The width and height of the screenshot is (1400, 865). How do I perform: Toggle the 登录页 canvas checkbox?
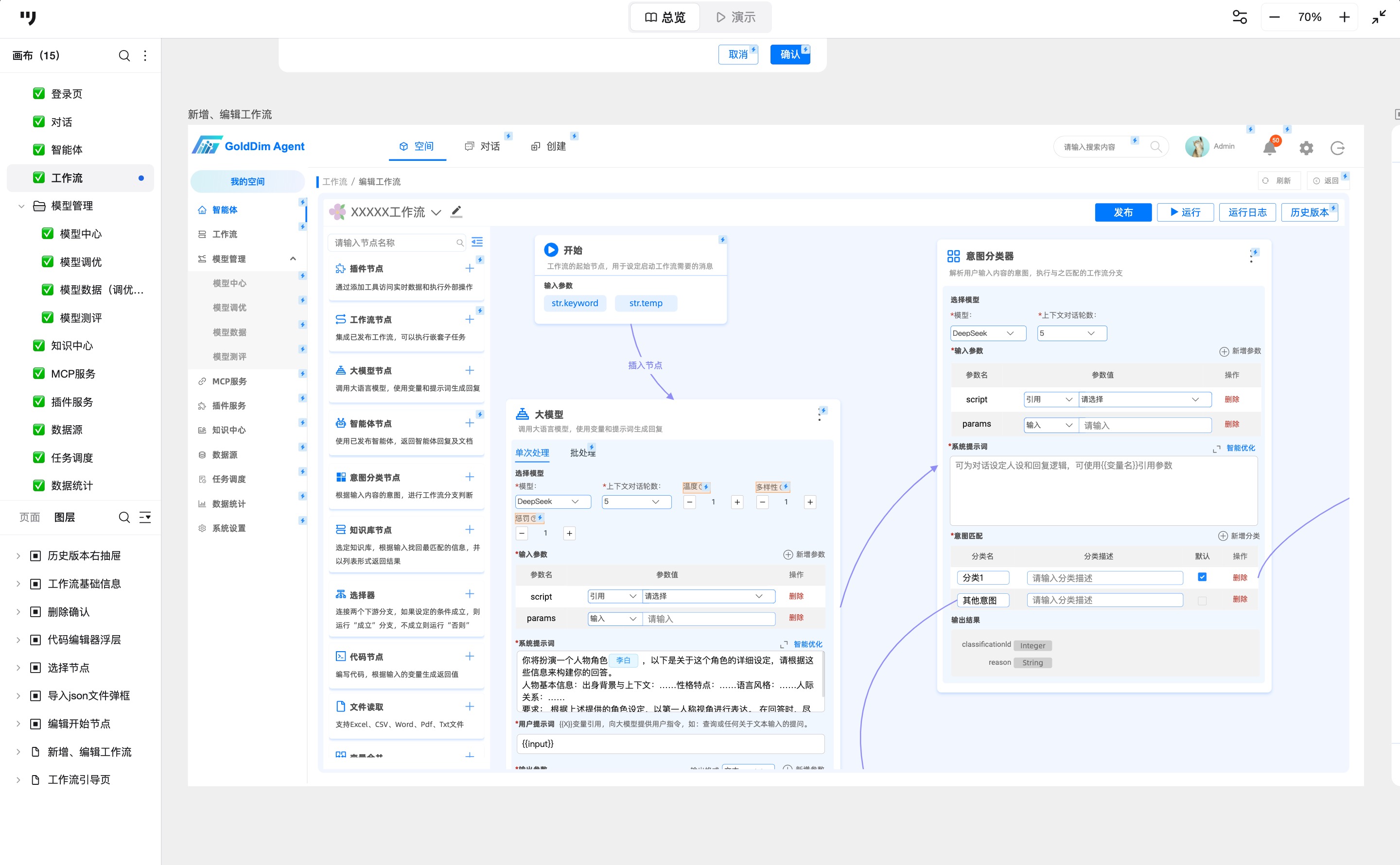pyautogui.click(x=39, y=93)
